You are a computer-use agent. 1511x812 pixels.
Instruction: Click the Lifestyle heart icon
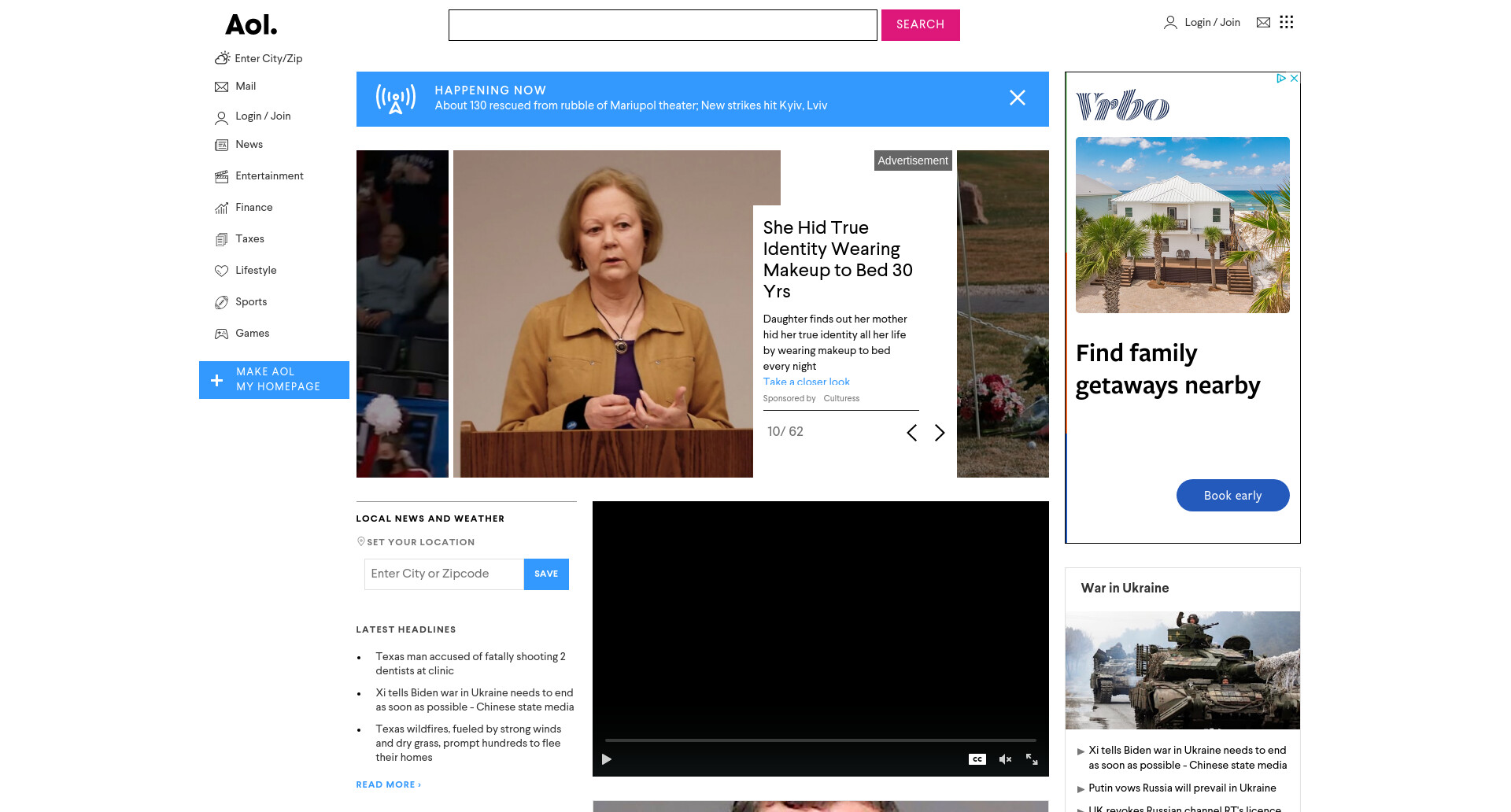click(222, 271)
